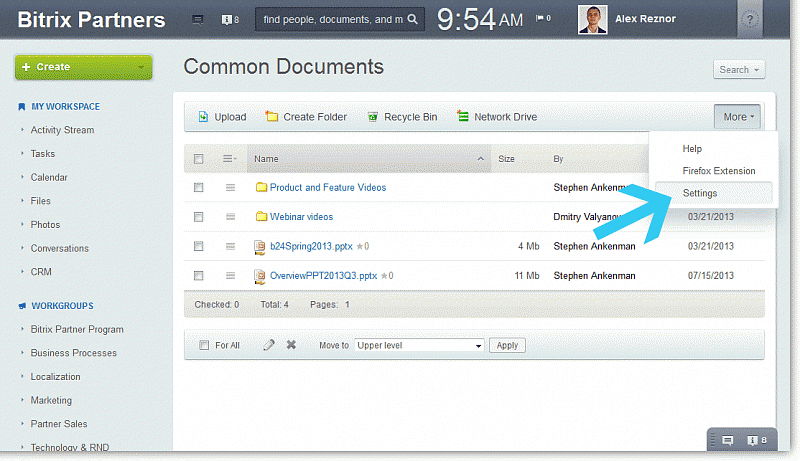Click the search magnifier icon

pyautogui.click(x=413, y=19)
